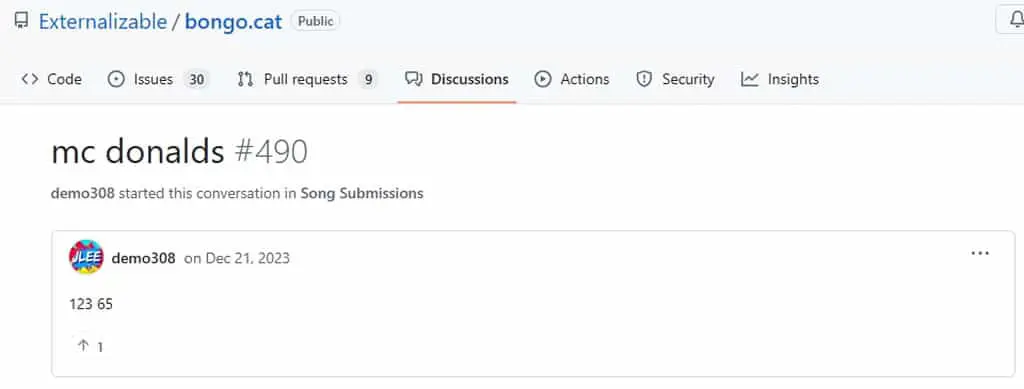Click the repository book icon
This screenshot has width=1024, height=389.
(22, 22)
